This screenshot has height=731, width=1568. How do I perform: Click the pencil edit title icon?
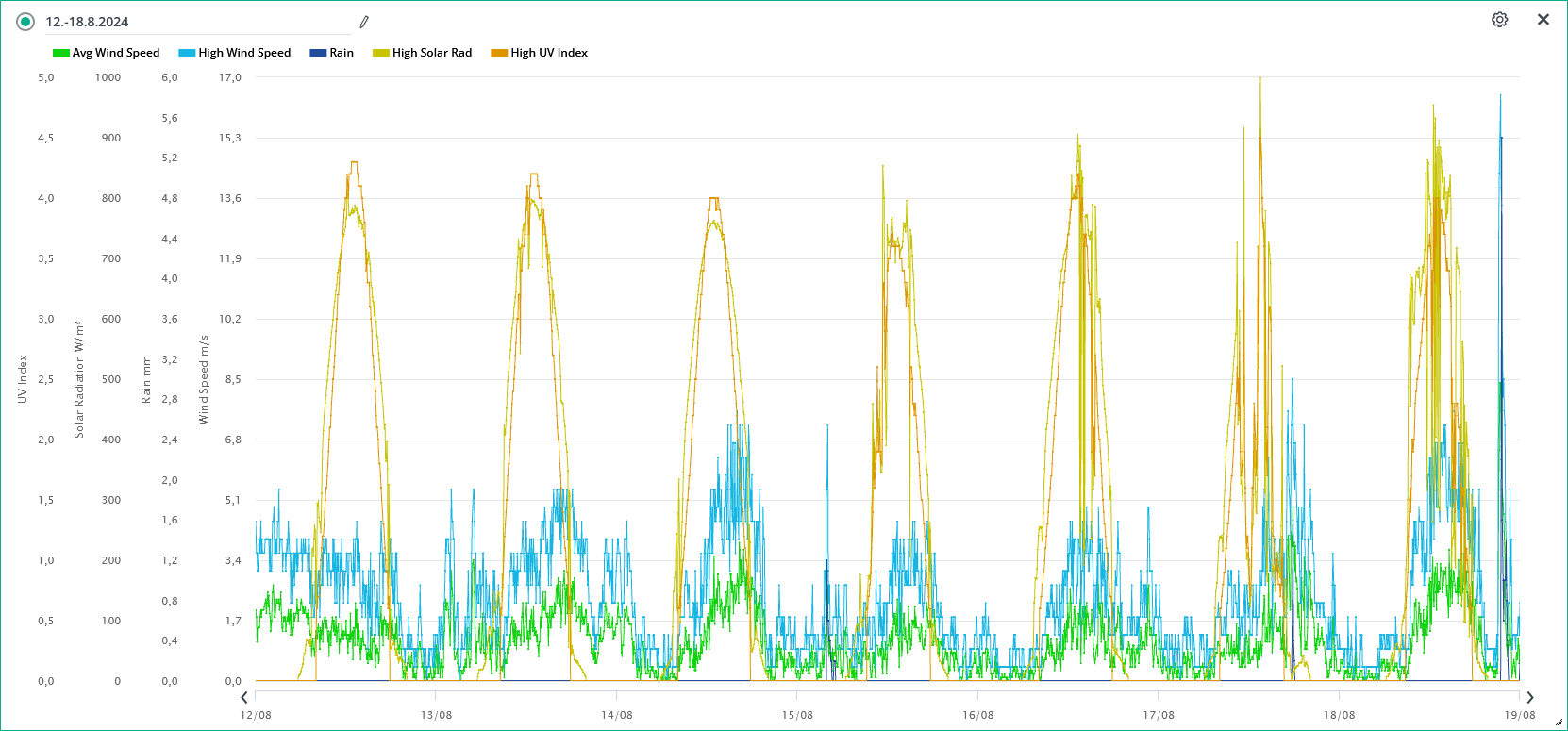(364, 22)
